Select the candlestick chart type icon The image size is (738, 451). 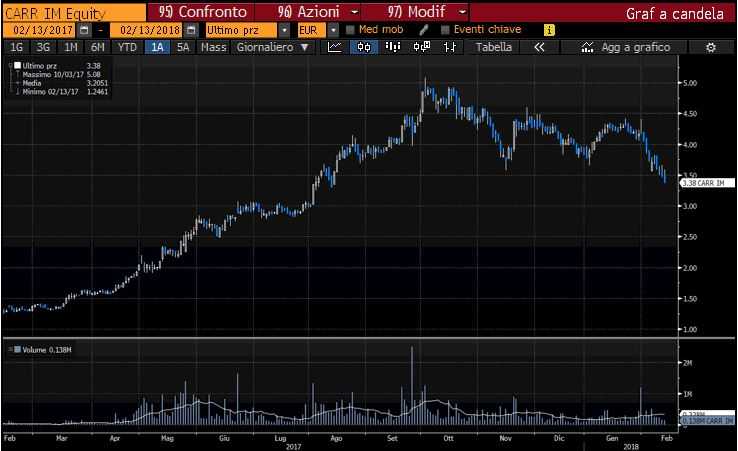(x=358, y=47)
